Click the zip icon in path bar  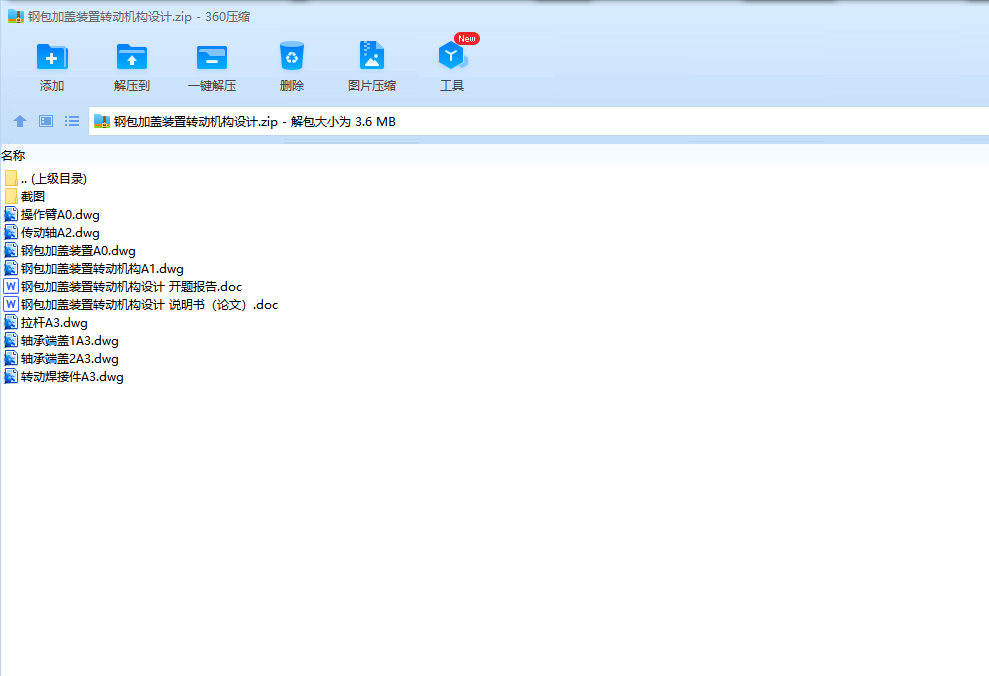coord(102,122)
